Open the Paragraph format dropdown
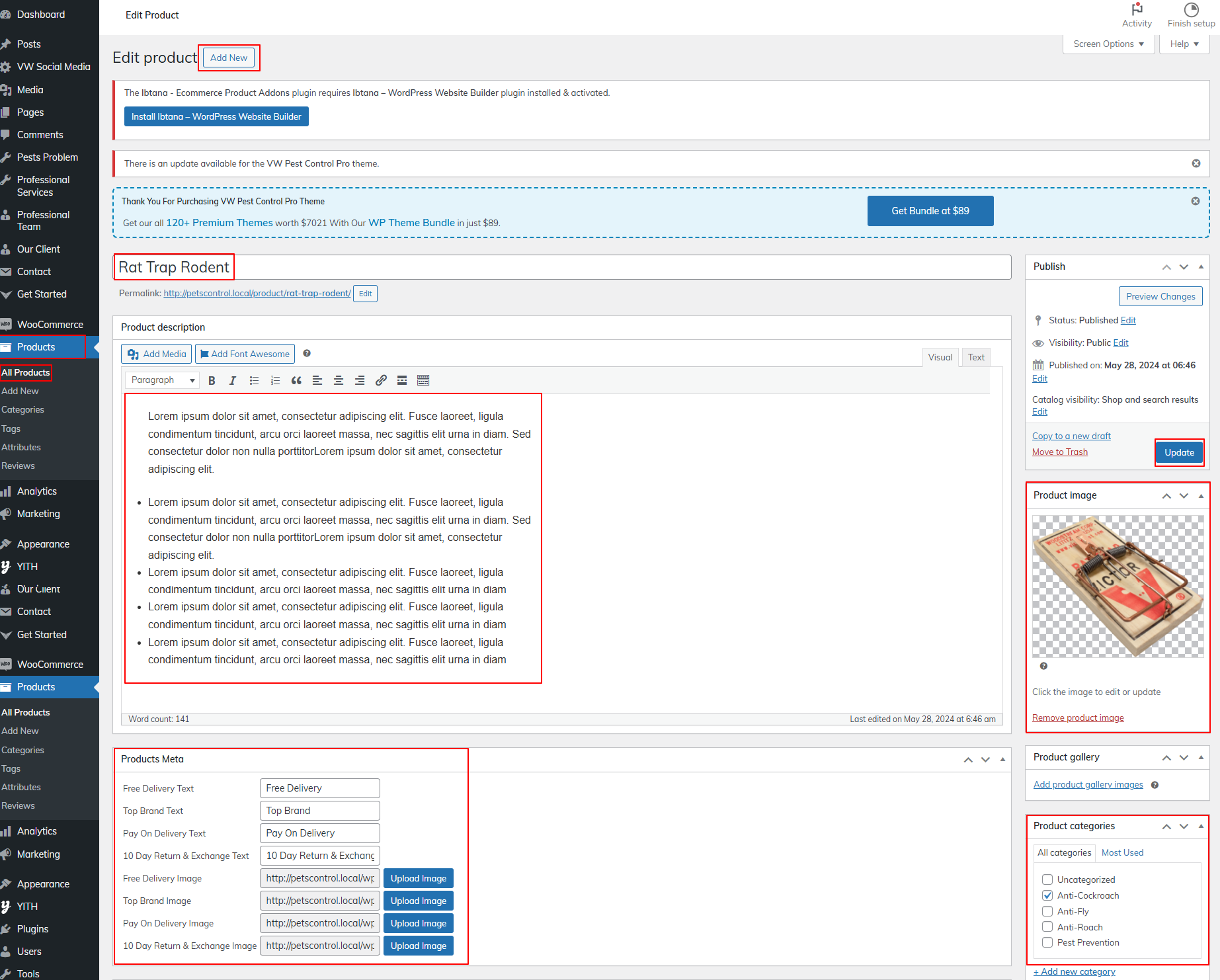 coord(163,380)
